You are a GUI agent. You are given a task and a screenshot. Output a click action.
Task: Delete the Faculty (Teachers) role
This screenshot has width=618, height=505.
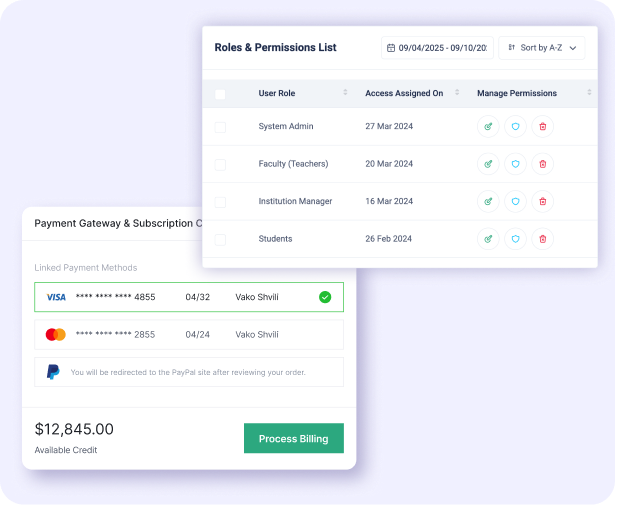point(542,164)
